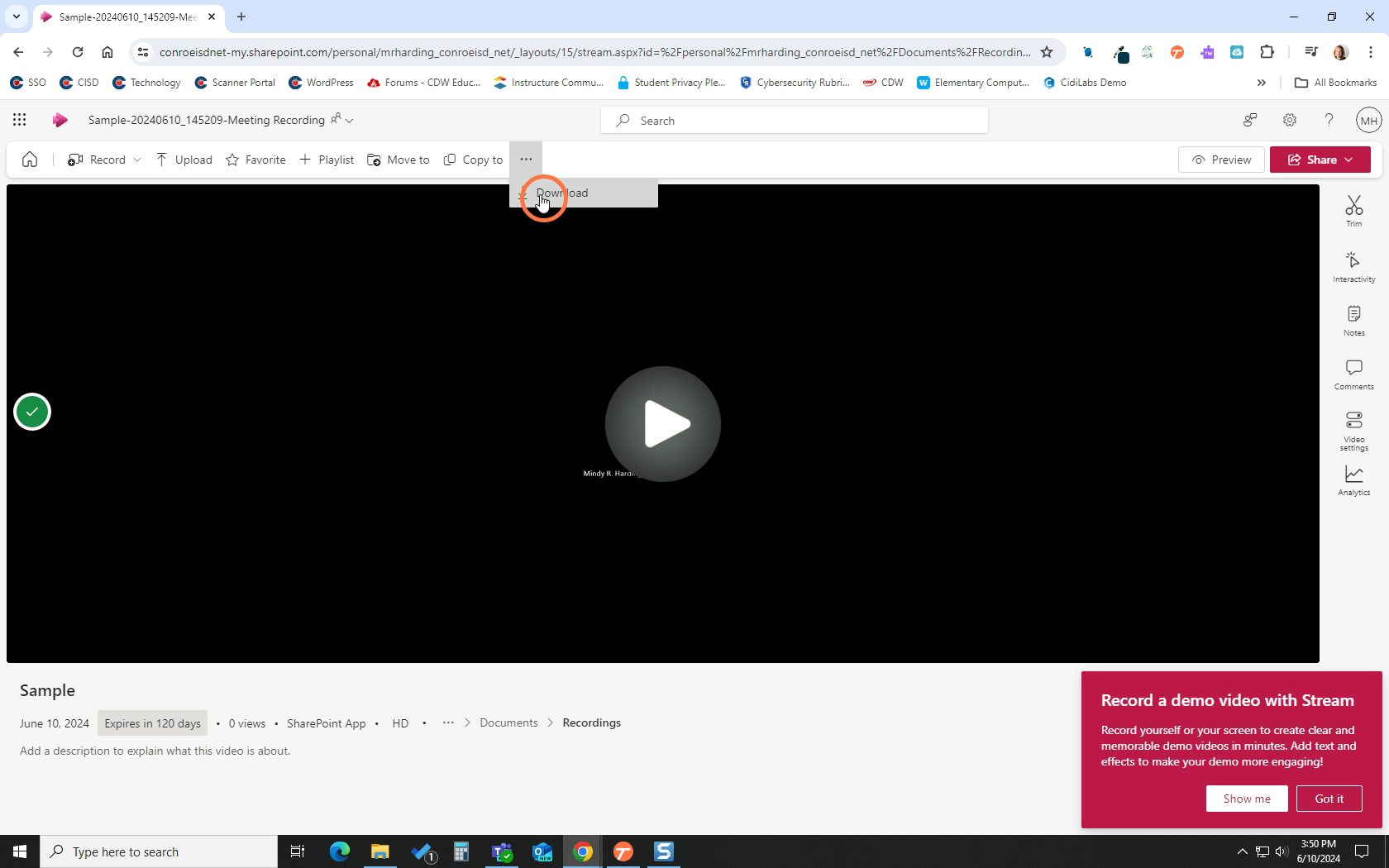Click Show me in the Stream popup
This screenshot has height=868, width=1389.
(x=1247, y=799)
